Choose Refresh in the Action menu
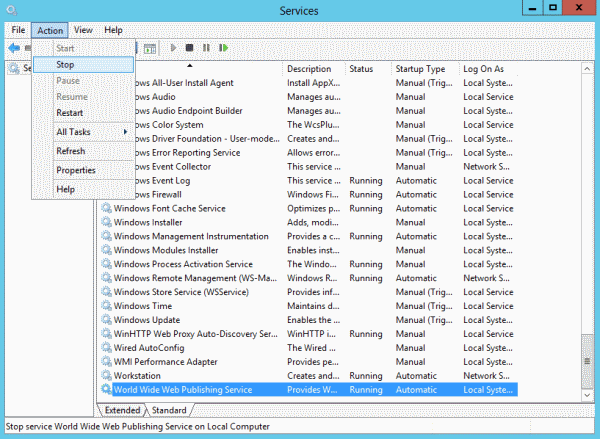 click(83, 151)
